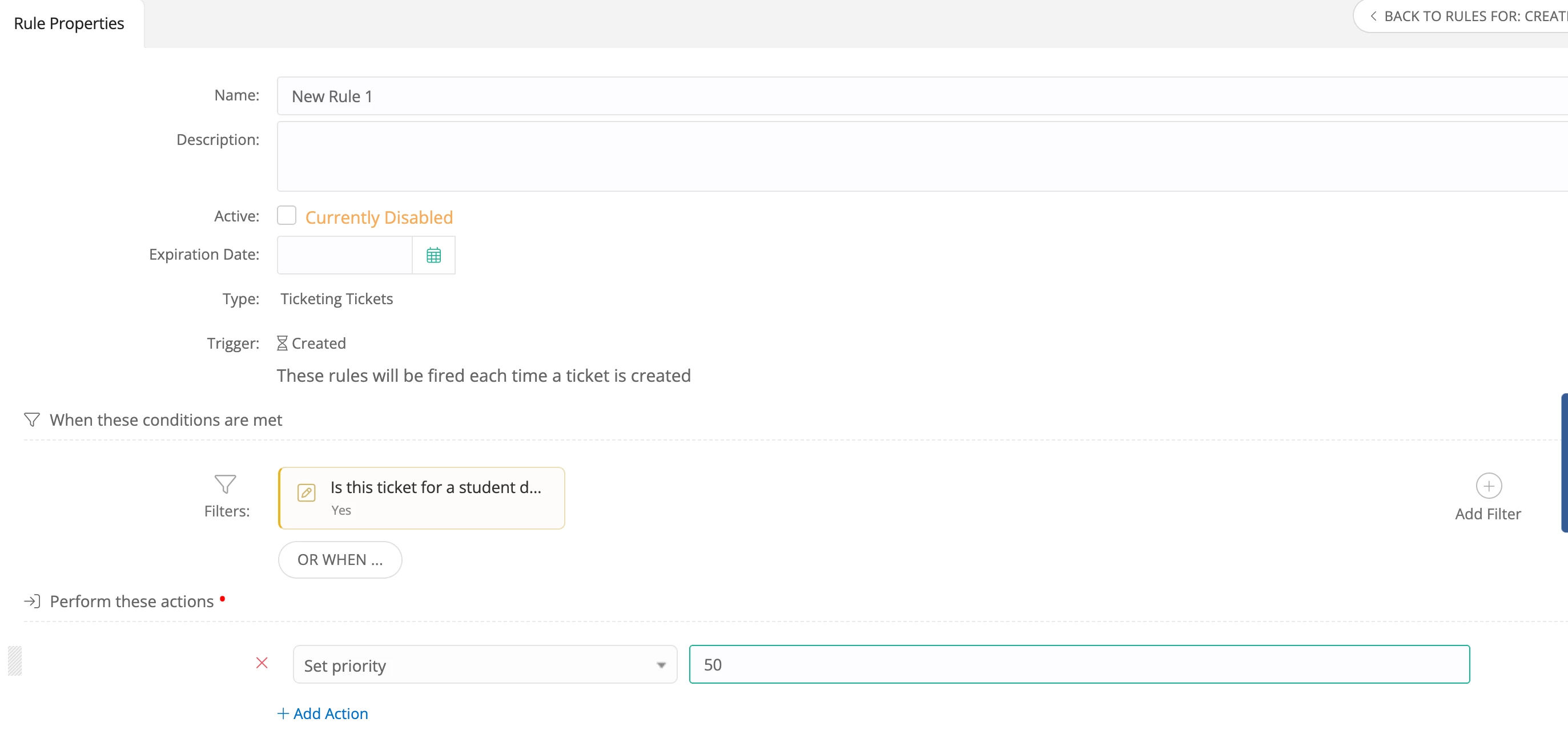
Task: Click the funnel icon above Filters label
Action: tap(225, 483)
